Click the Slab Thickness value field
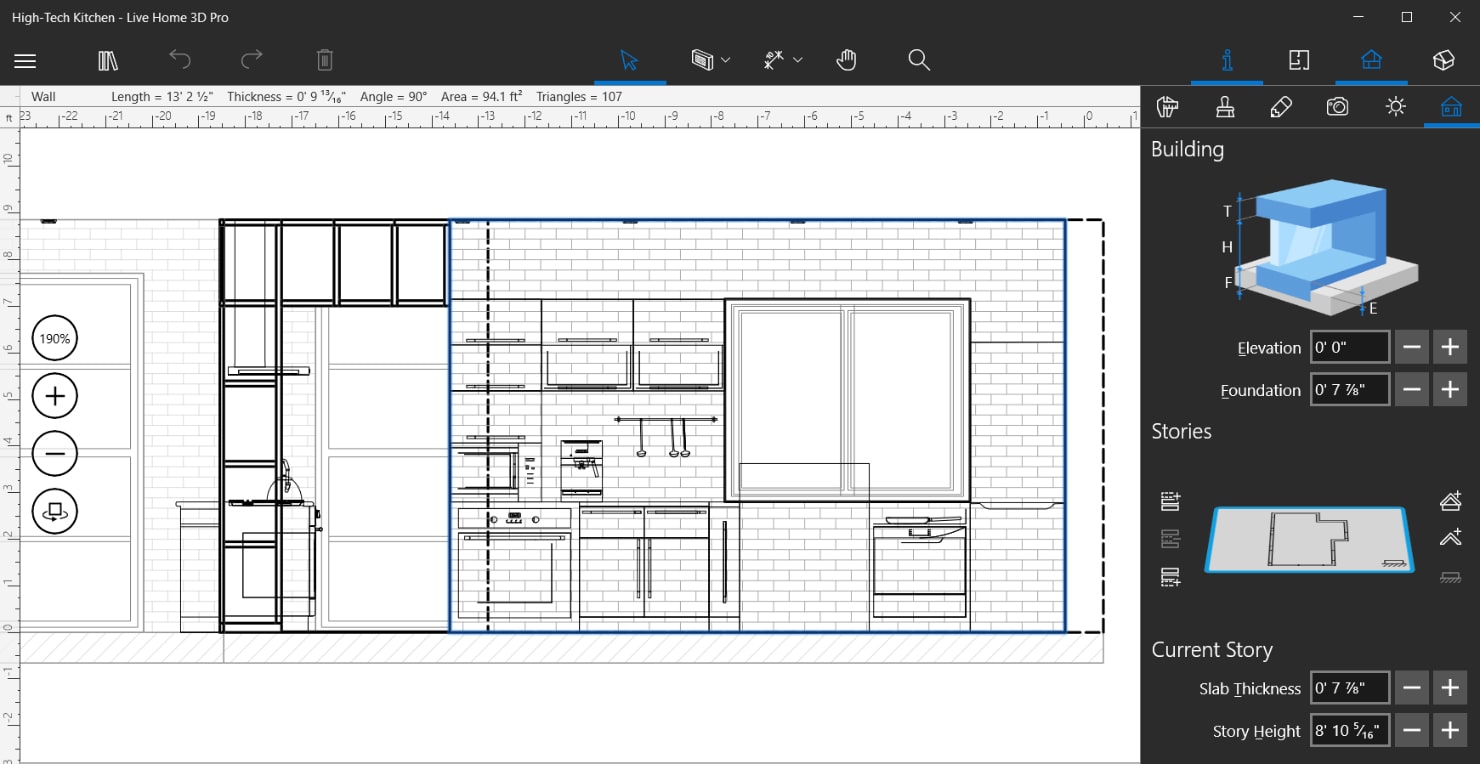The height and width of the screenshot is (764, 1480). pyautogui.click(x=1350, y=687)
